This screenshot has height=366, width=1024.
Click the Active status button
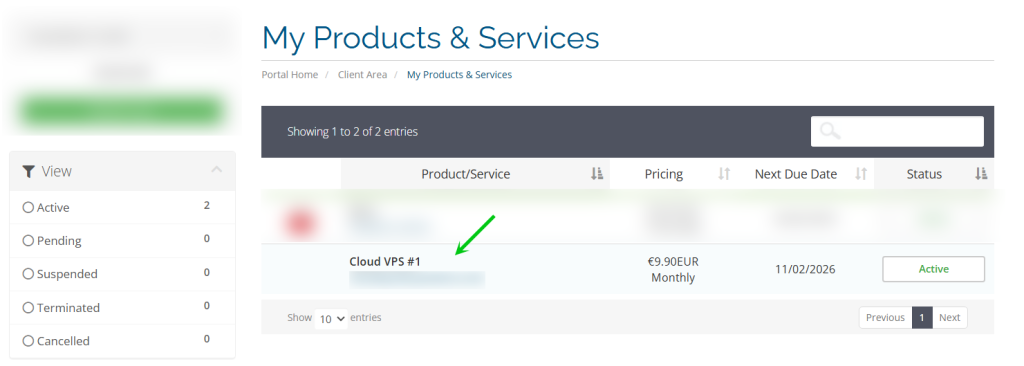click(933, 269)
